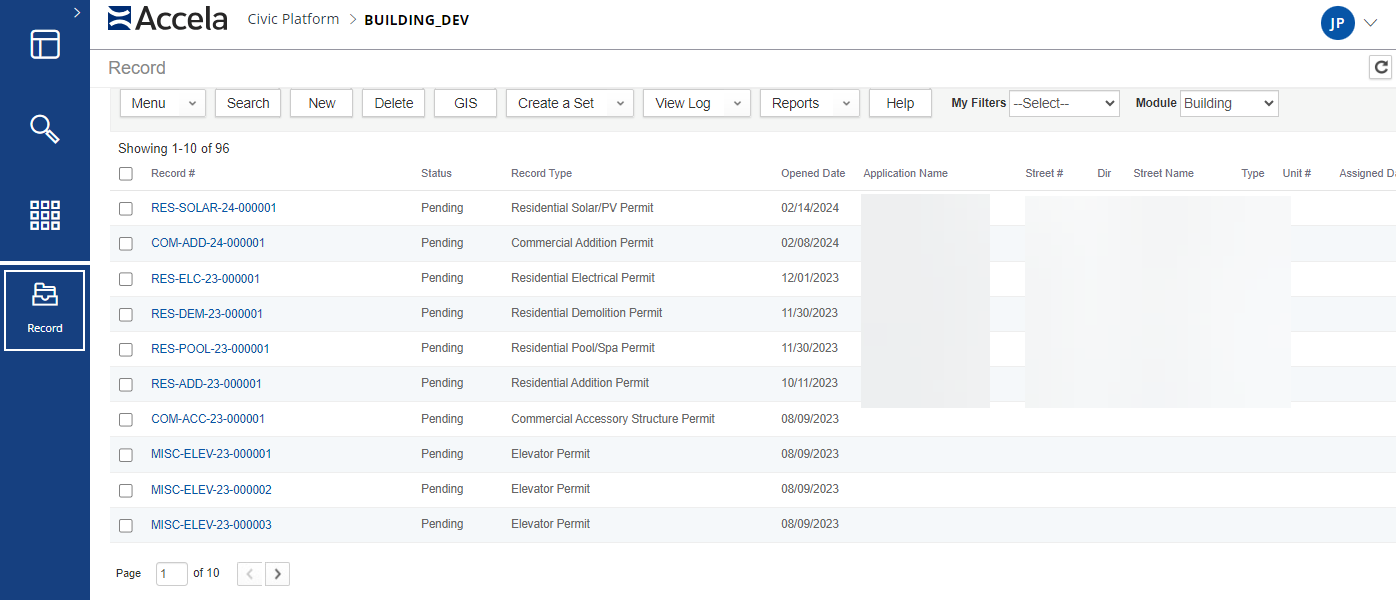Open the Menu toolbar item
This screenshot has width=1396, height=600.
(162, 103)
